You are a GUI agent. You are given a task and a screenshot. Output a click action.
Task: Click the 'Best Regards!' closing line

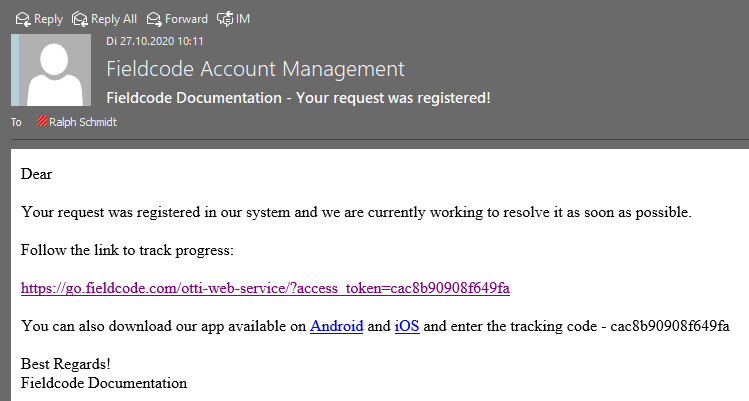point(65,364)
